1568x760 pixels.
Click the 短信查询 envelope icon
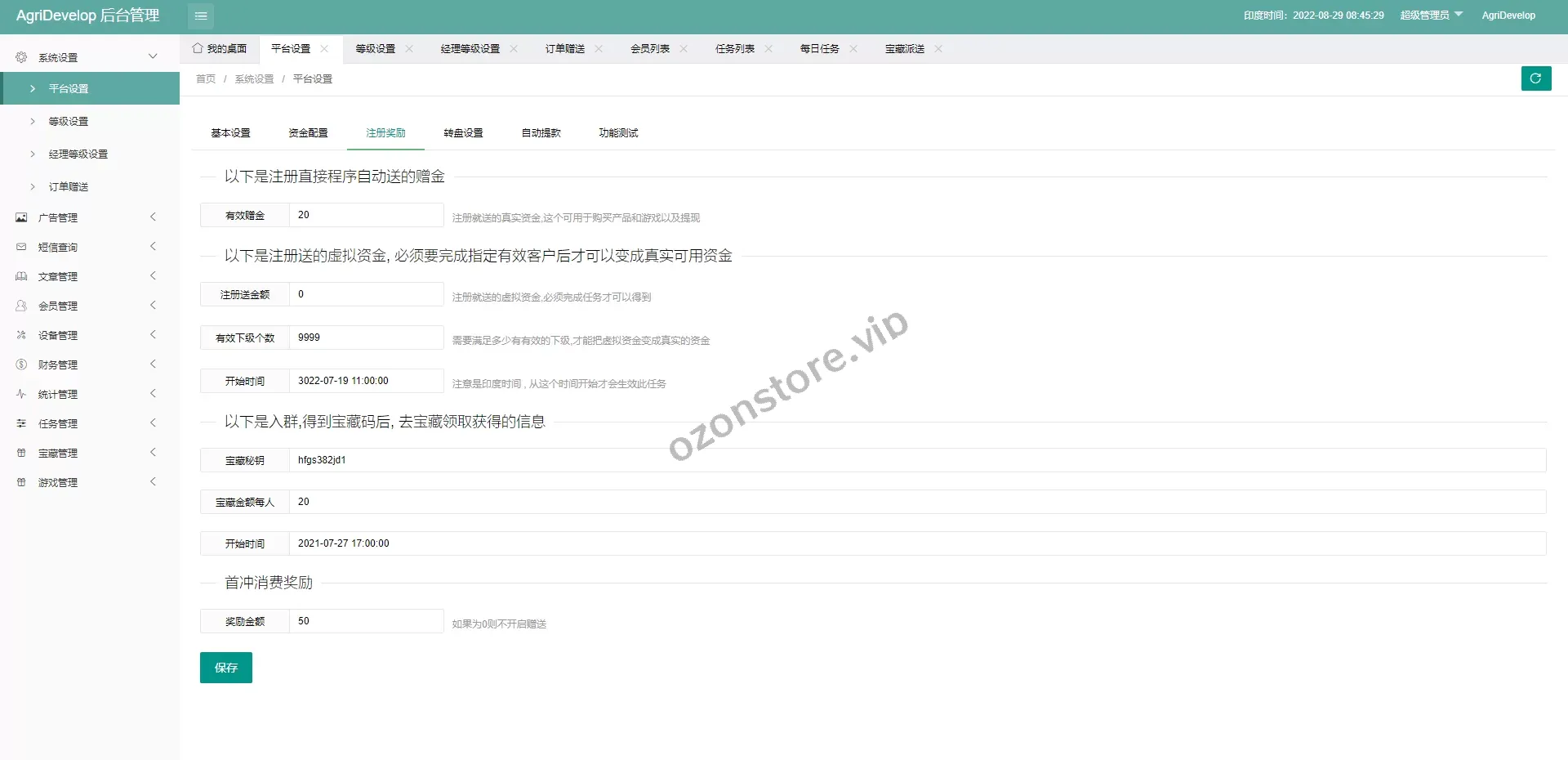click(x=21, y=247)
